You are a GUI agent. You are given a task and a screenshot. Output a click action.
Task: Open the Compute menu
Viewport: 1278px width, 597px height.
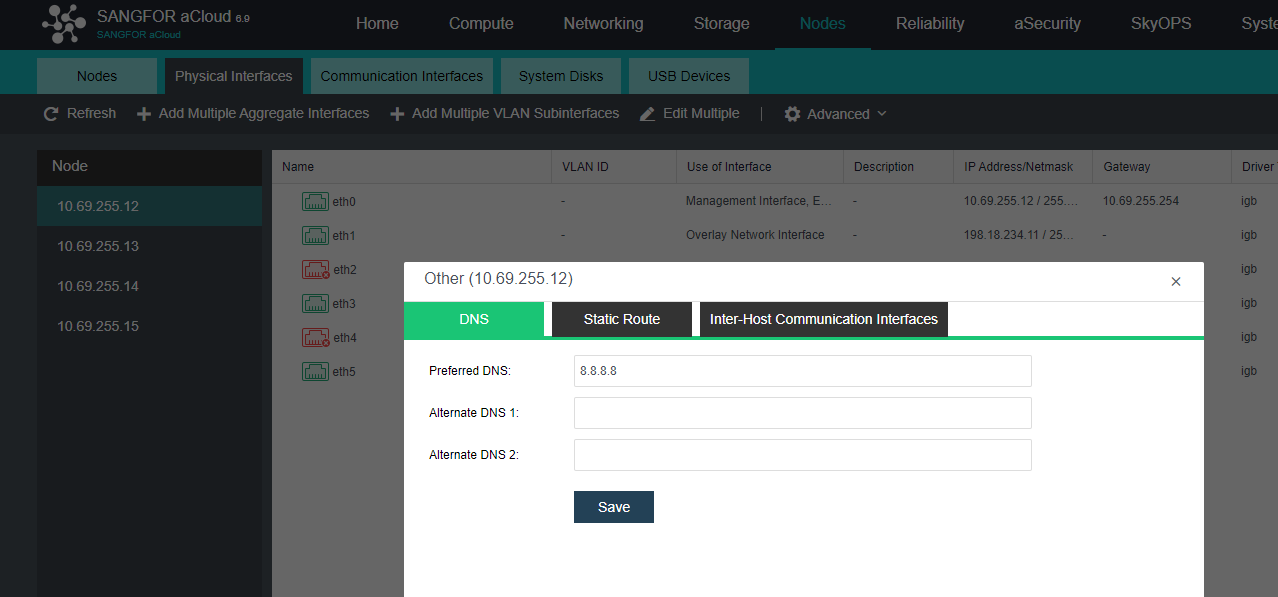481,23
